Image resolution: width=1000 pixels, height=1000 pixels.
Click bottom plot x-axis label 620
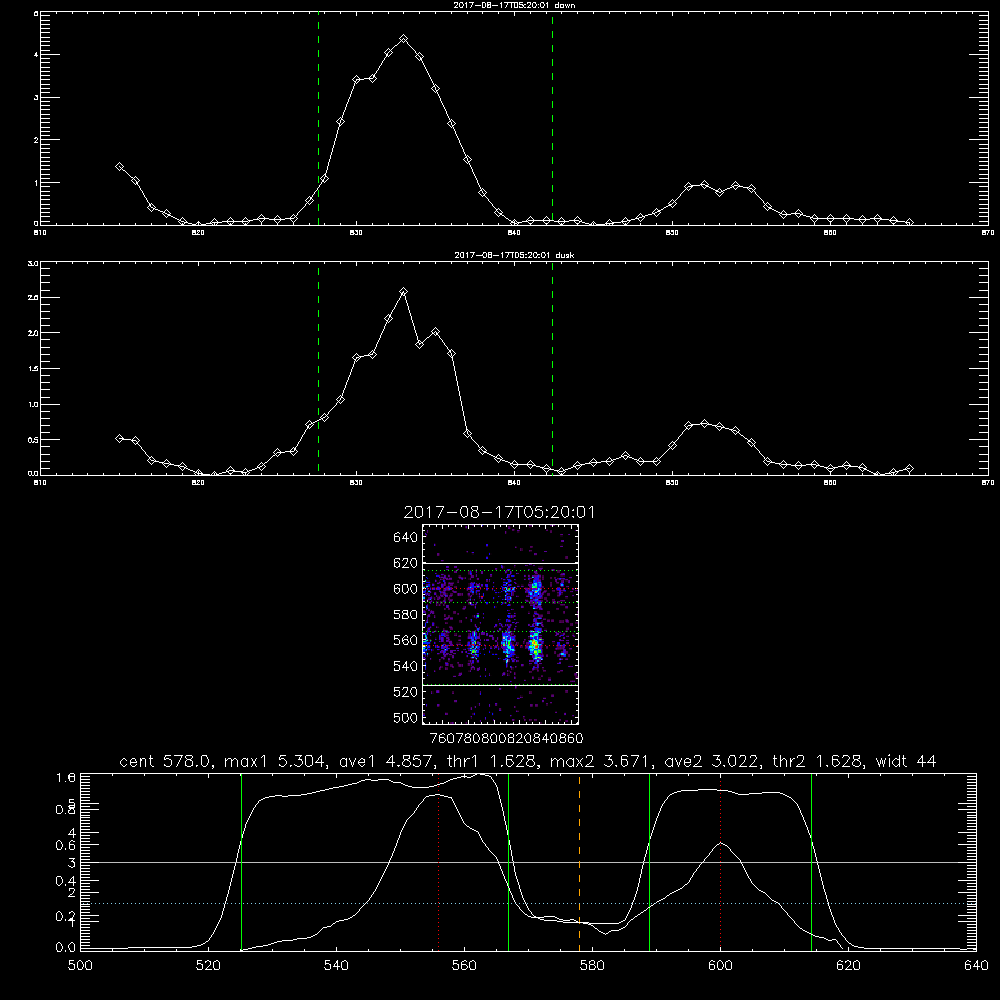(848, 966)
